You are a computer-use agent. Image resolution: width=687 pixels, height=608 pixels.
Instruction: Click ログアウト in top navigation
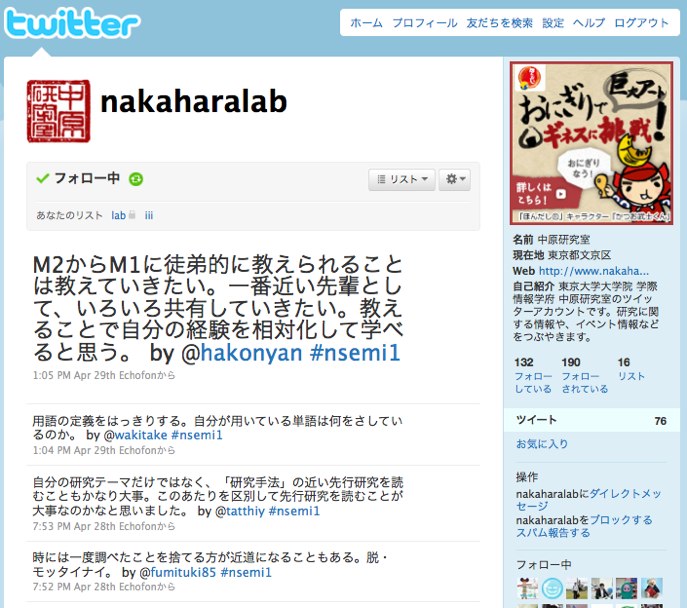pos(641,23)
